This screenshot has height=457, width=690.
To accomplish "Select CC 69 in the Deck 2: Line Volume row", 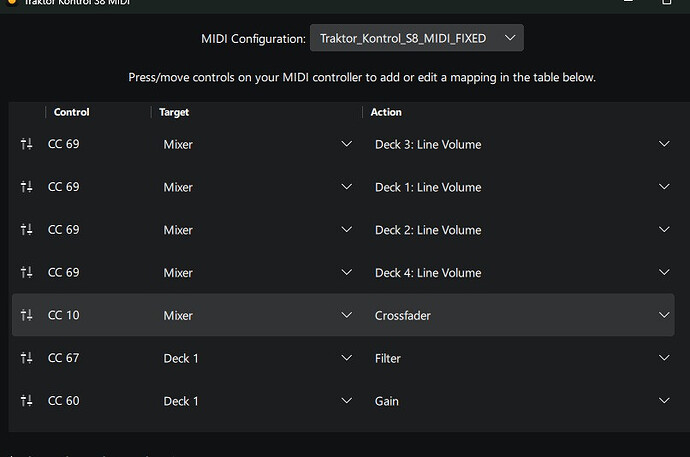I will pos(63,230).
